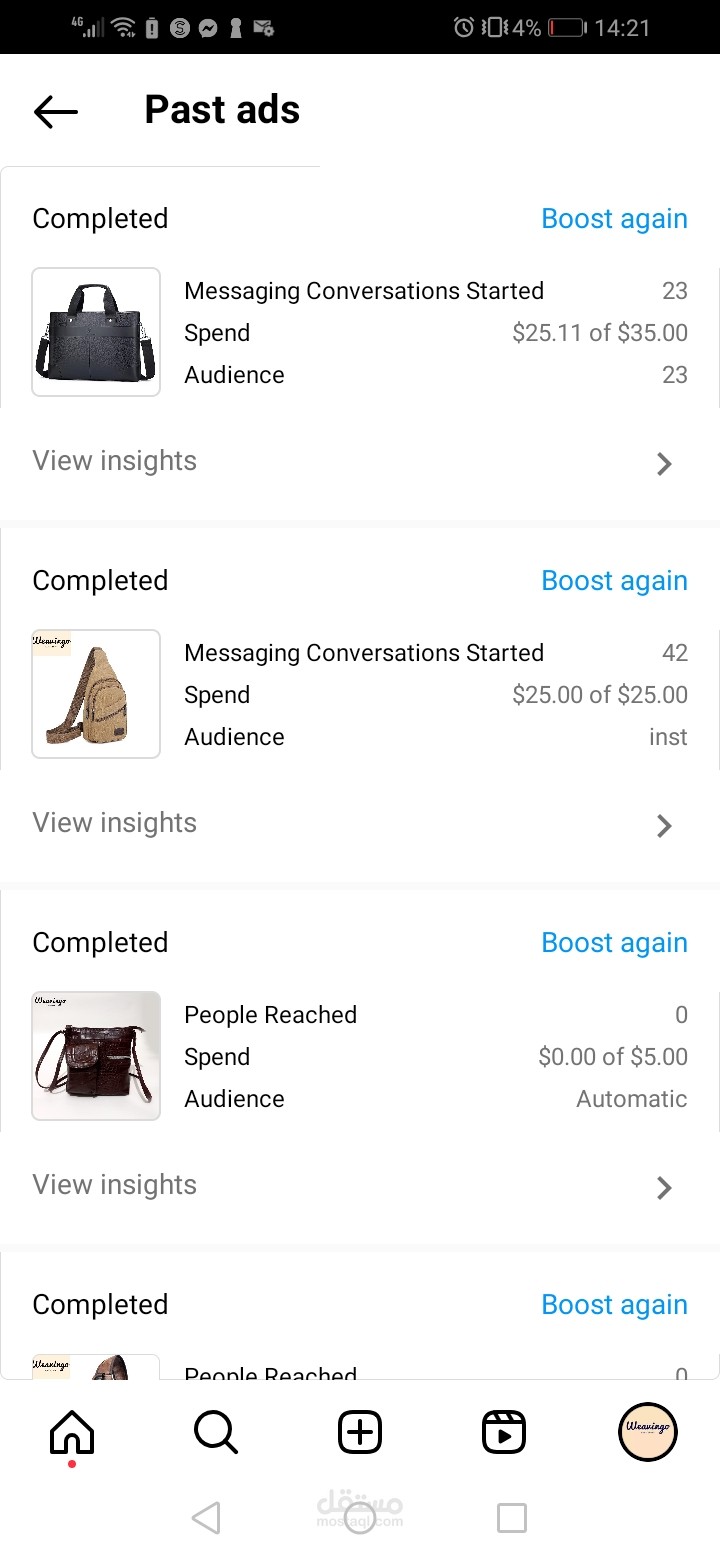Screen dimensions: 720x1560
Task: Expand insights chevron for the briefcase ad
Action: tap(664, 463)
